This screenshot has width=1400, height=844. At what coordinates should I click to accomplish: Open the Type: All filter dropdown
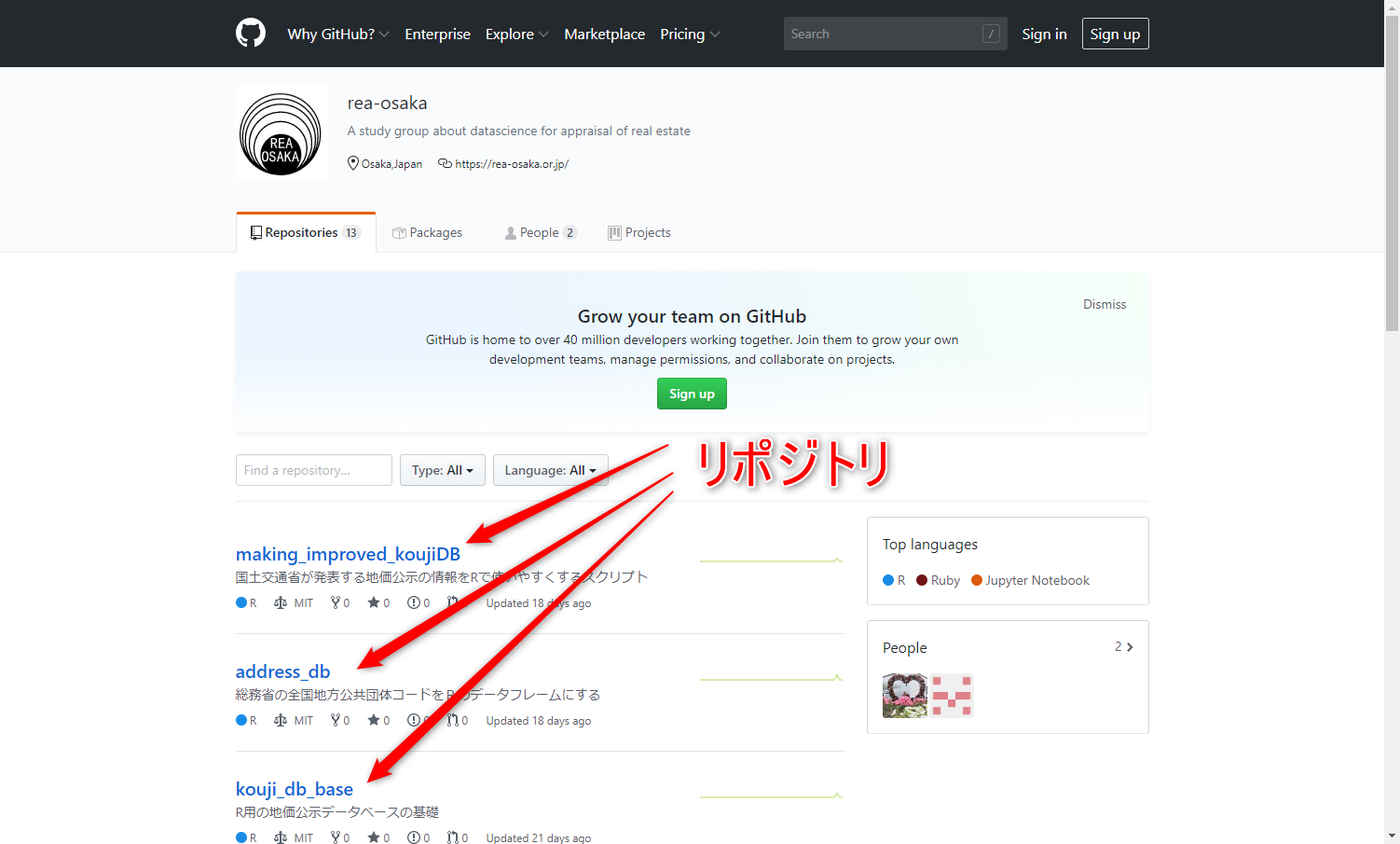coord(442,469)
